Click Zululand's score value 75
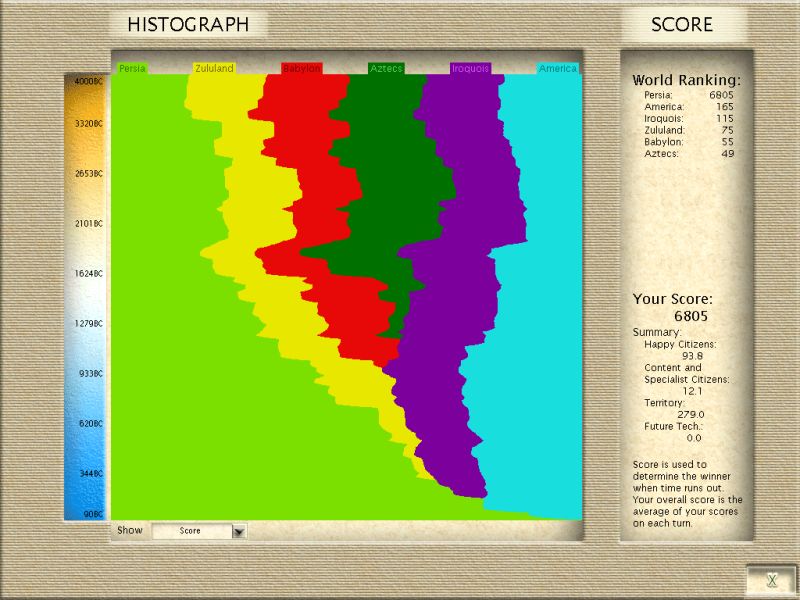Image resolution: width=800 pixels, height=600 pixels. click(728, 130)
